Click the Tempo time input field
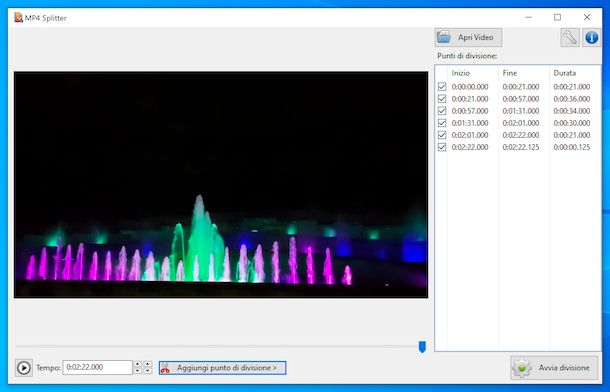Image resolution: width=610 pixels, height=392 pixels. point(97,367)
